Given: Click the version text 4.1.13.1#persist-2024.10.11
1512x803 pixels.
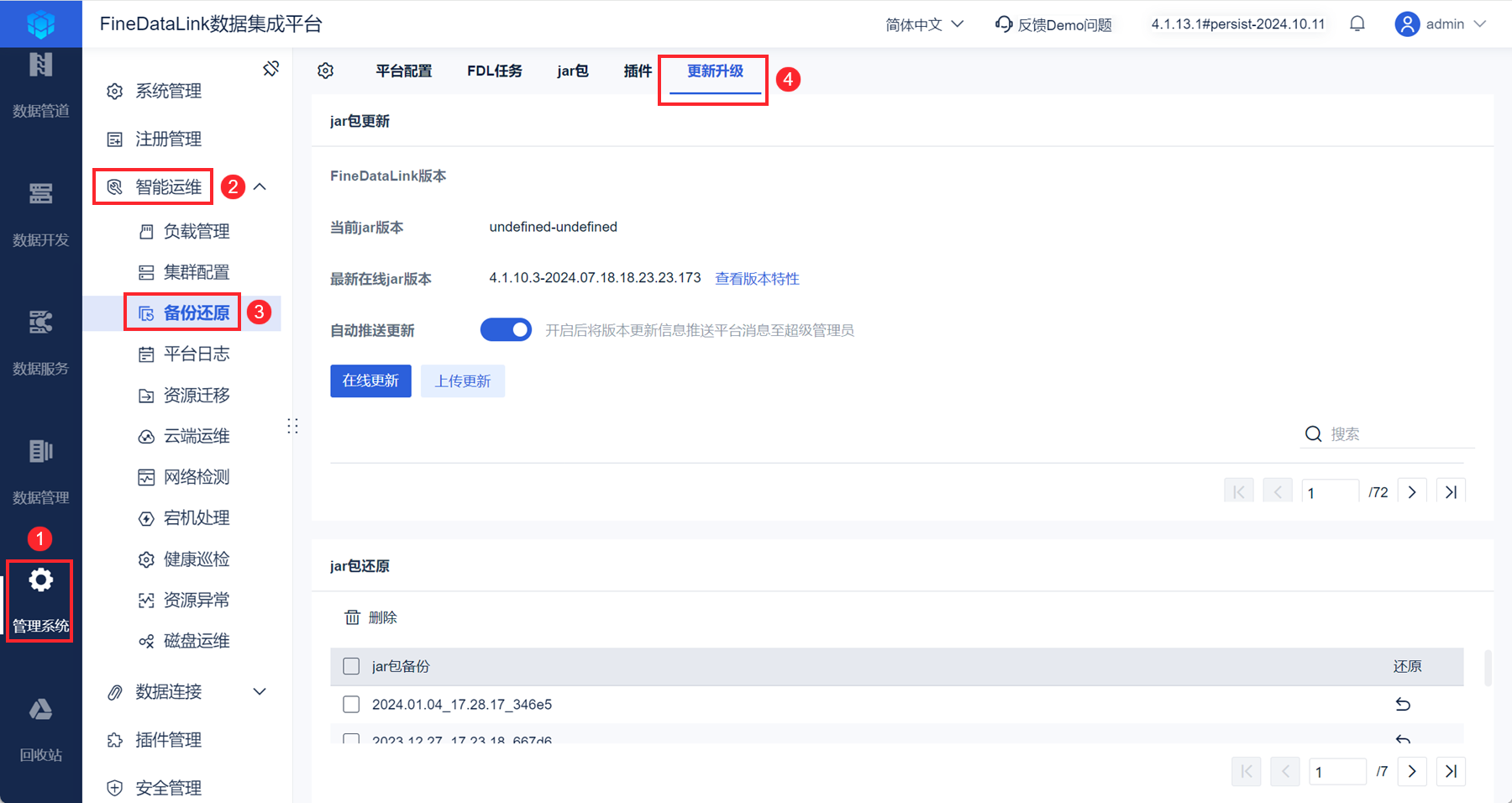Looking at the screenshot, I should click(1238, 24).
